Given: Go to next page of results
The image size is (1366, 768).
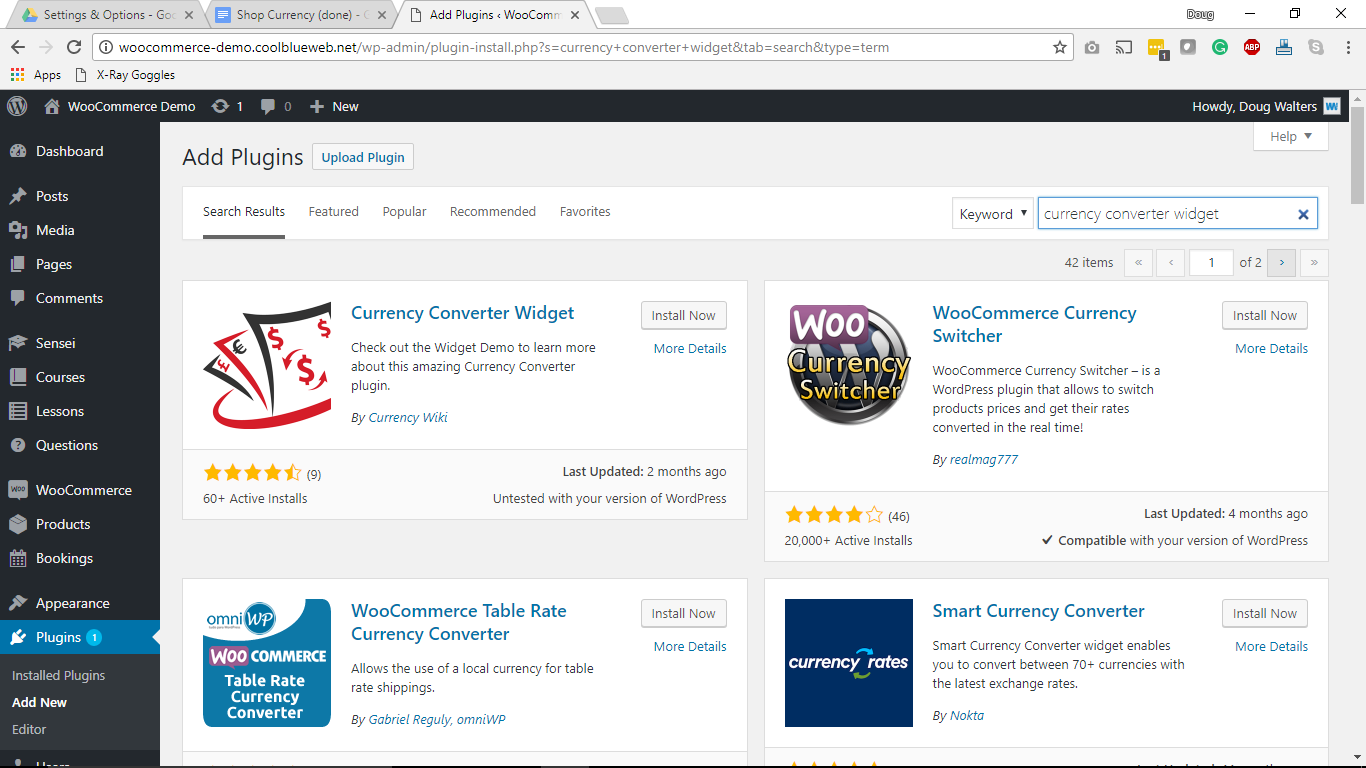Looking at the screenshot, I should (1281, 262).
